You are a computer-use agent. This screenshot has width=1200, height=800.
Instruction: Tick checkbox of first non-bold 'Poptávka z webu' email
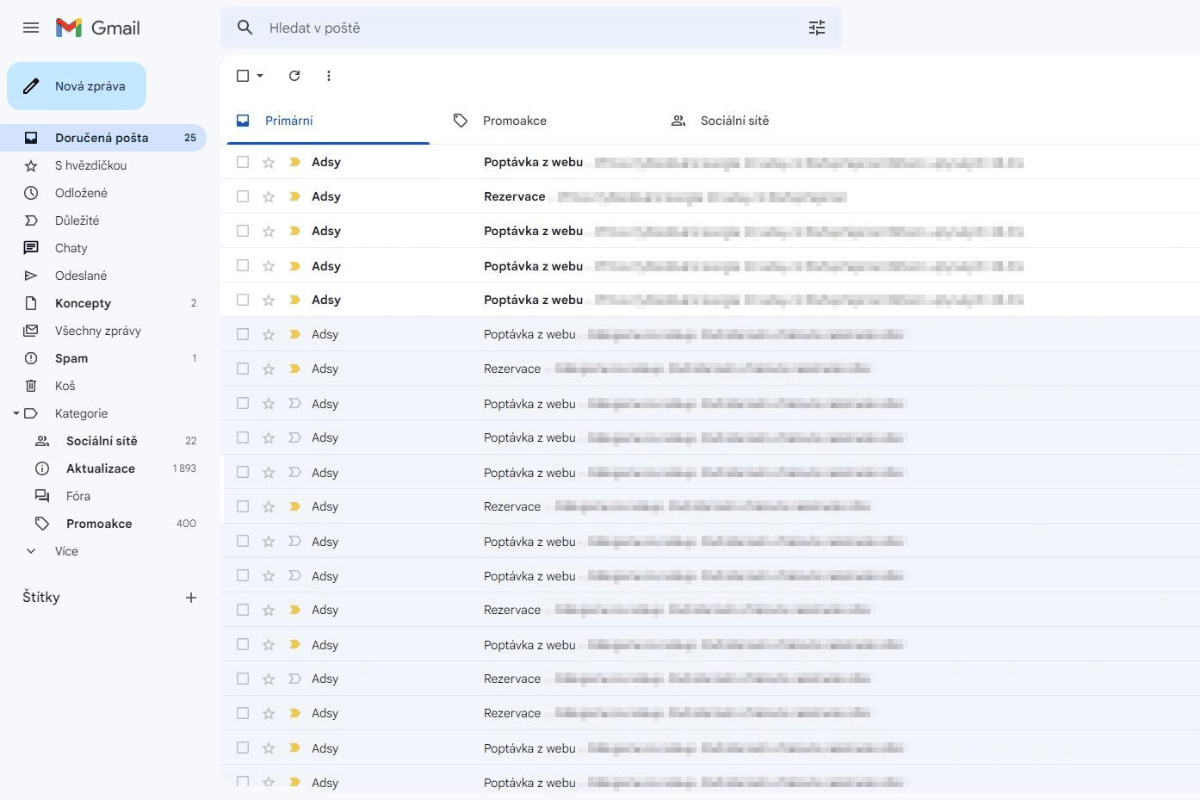point(243,334)
